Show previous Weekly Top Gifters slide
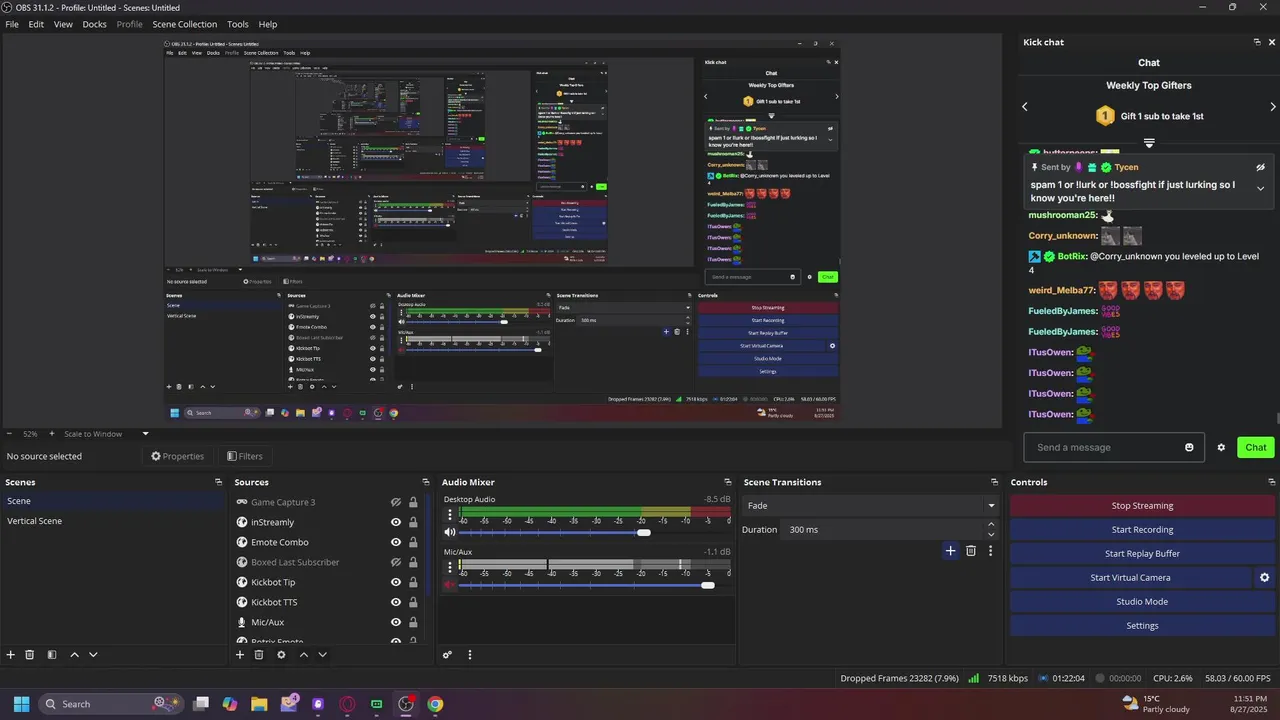This screenshot has width=1280, height=720. click(1025, 107)
